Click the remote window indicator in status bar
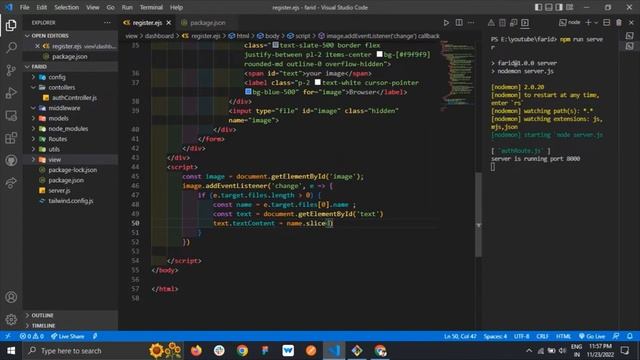Image resolution: width=640 pixels, height=360 pixels. point(8,336)
